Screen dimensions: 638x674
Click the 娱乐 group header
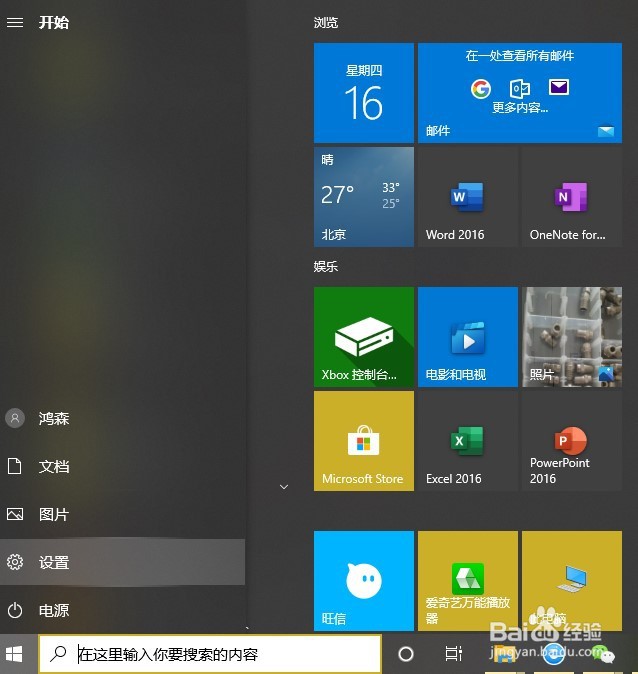click(x=325, y=267)
